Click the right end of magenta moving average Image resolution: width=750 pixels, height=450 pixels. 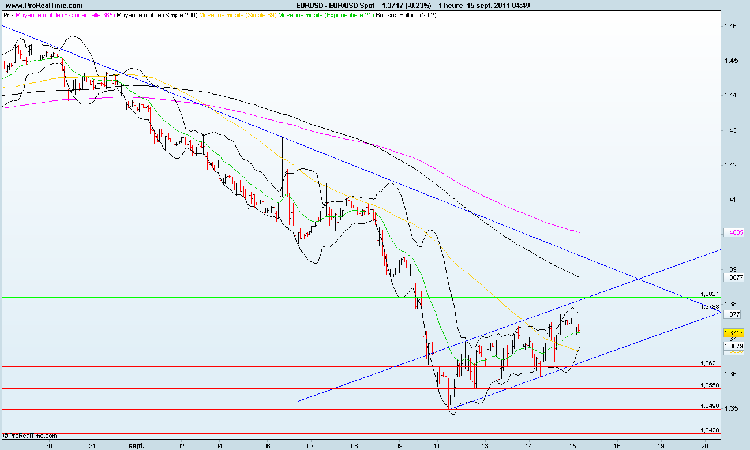580,232
